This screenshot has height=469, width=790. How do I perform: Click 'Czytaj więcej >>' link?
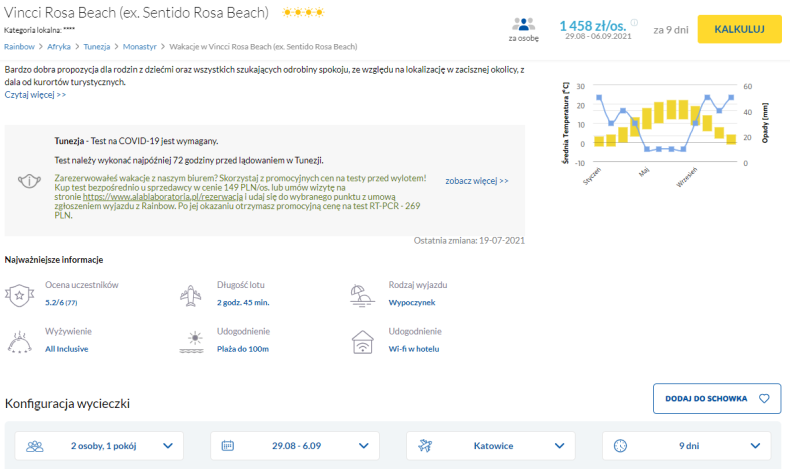click(x=35, y=95)
